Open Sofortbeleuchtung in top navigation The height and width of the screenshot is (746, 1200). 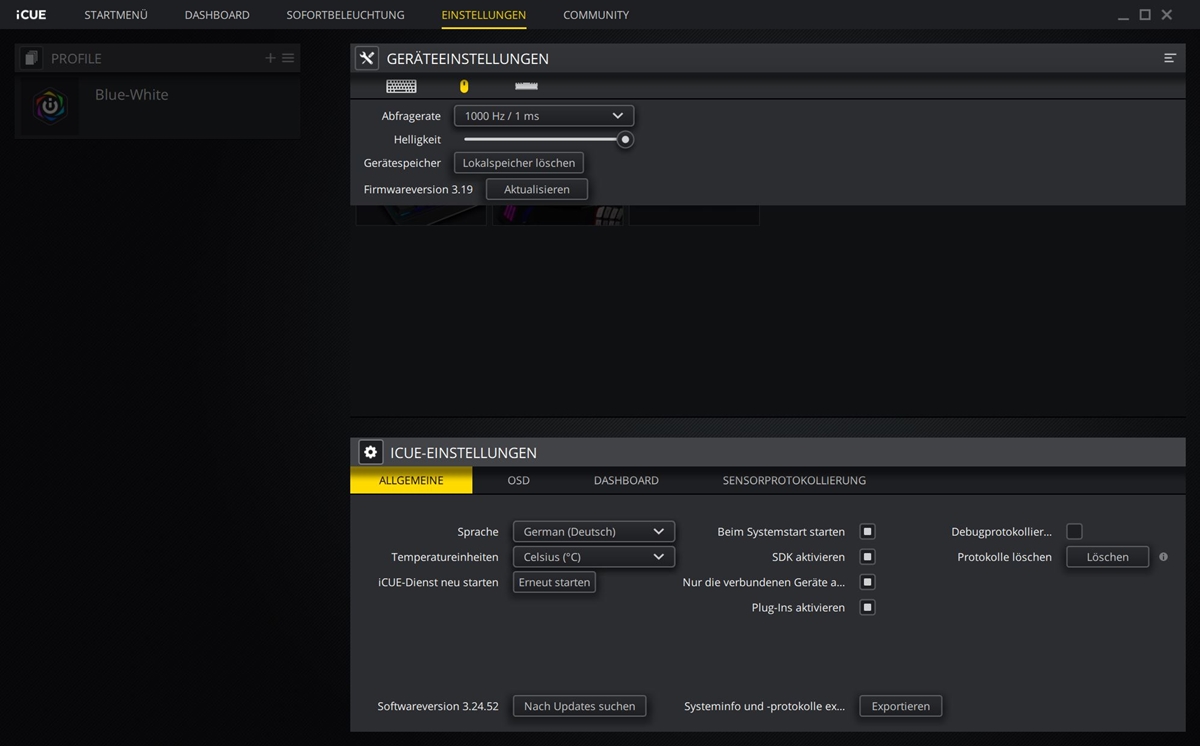click(345, 15)
